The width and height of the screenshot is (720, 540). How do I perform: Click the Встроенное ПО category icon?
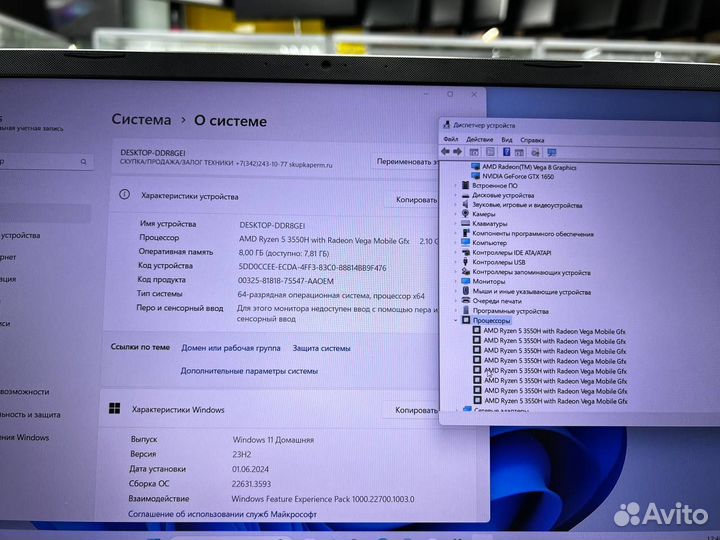click(465, 185)
